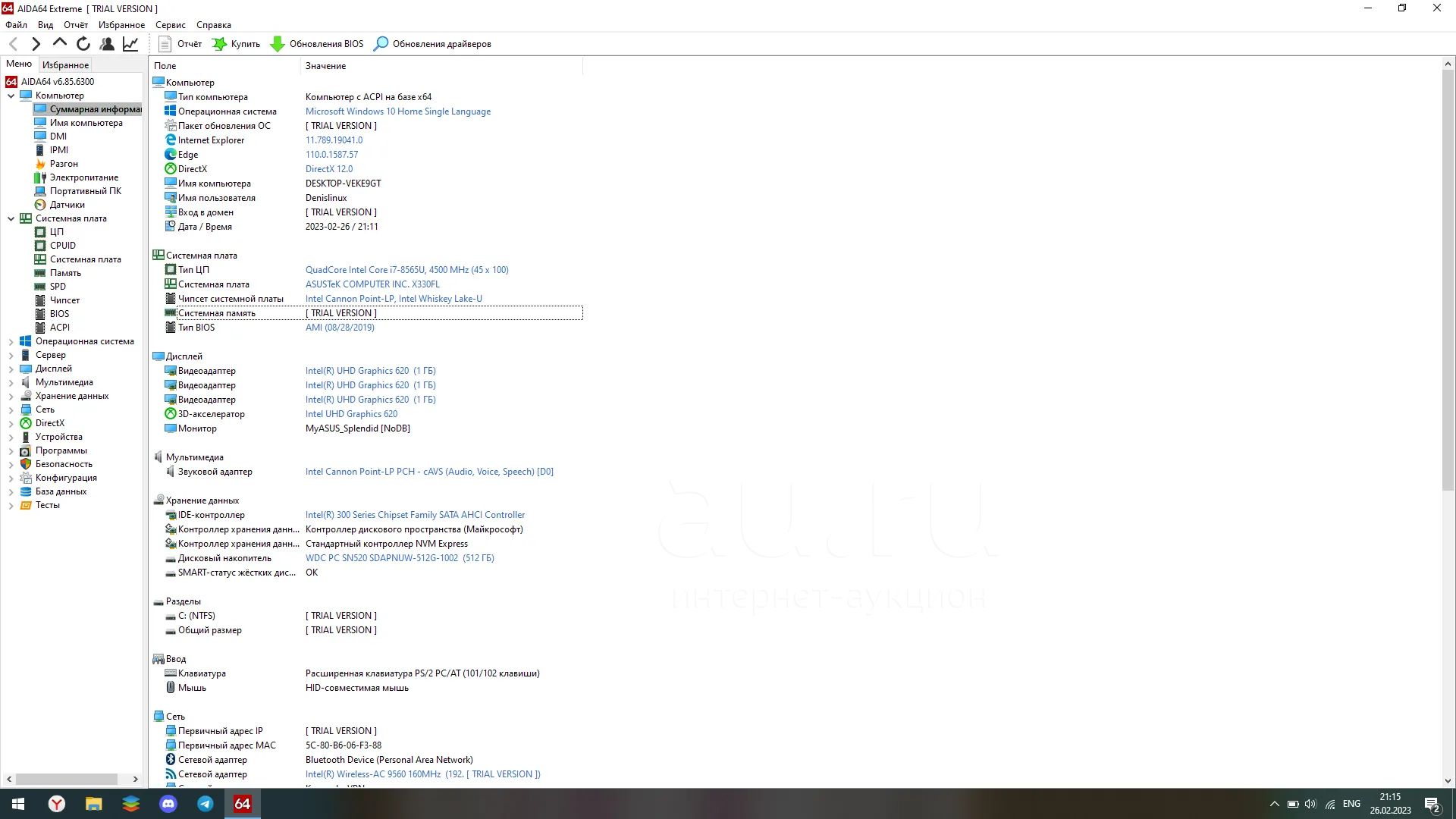Open the Отчёт report button

[x=180, y=44]
